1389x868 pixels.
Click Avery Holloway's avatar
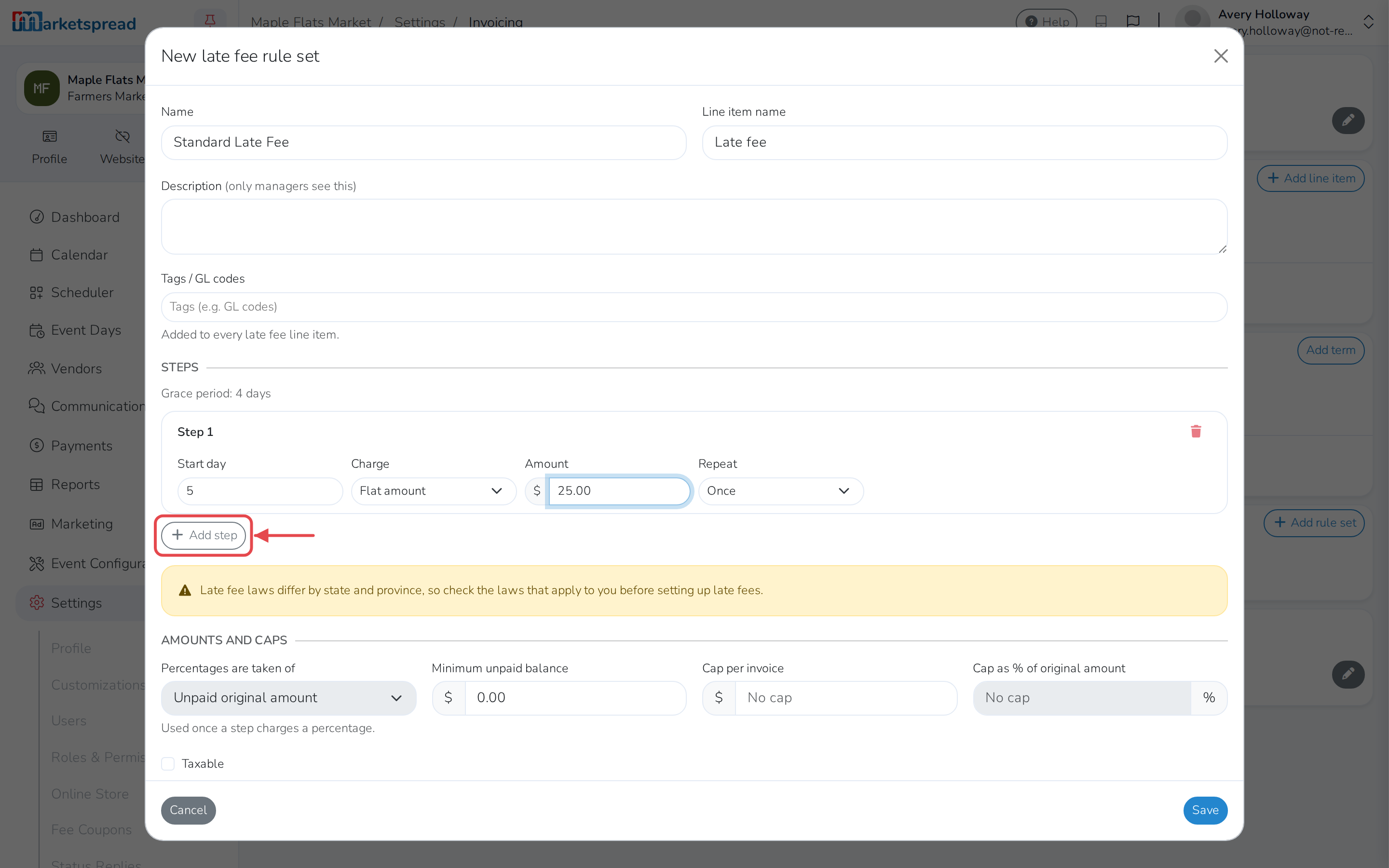(1193, 20)
